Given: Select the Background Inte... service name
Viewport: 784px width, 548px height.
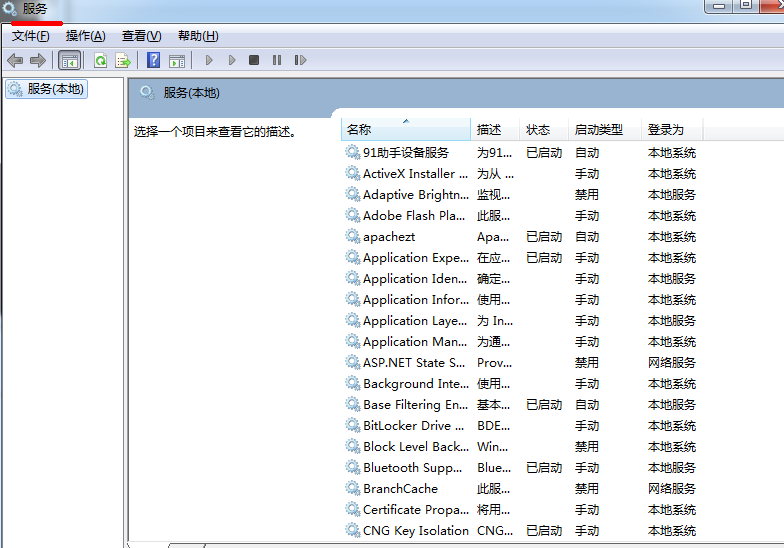Looking at the screenshot, I should [x=416, y=384].
